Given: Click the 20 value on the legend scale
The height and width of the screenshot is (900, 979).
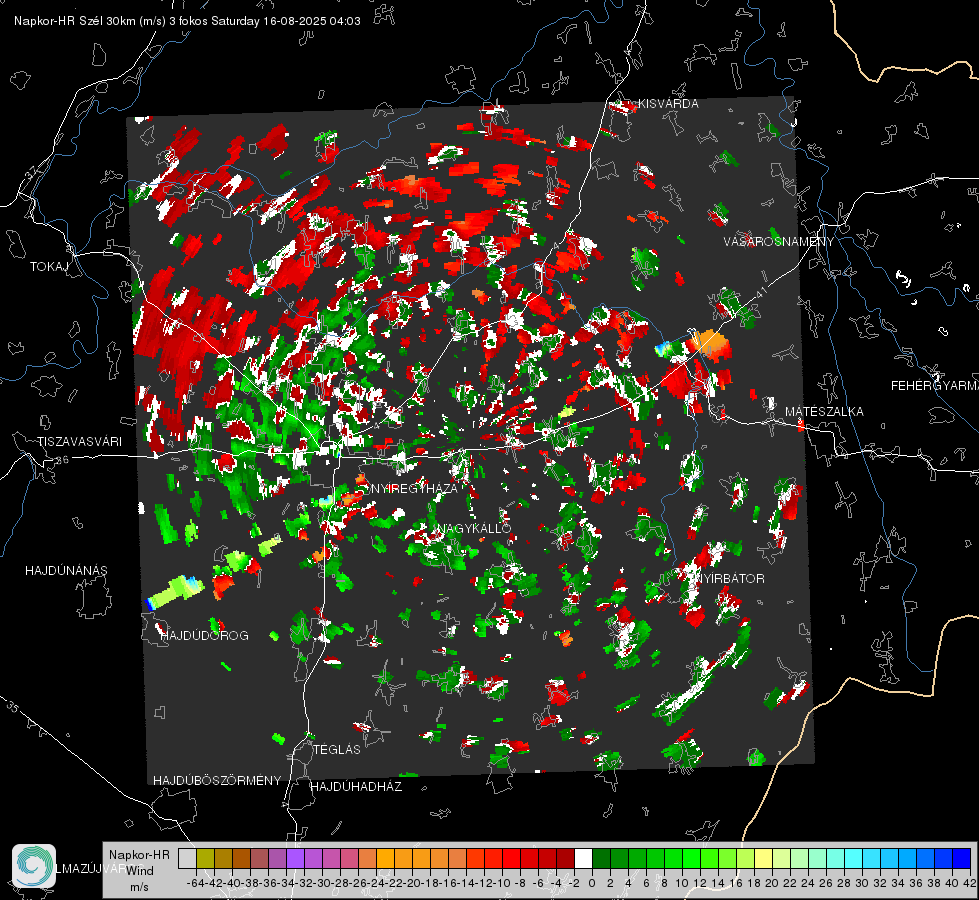Looking at the screenshot, I should (x=772, y=883).
